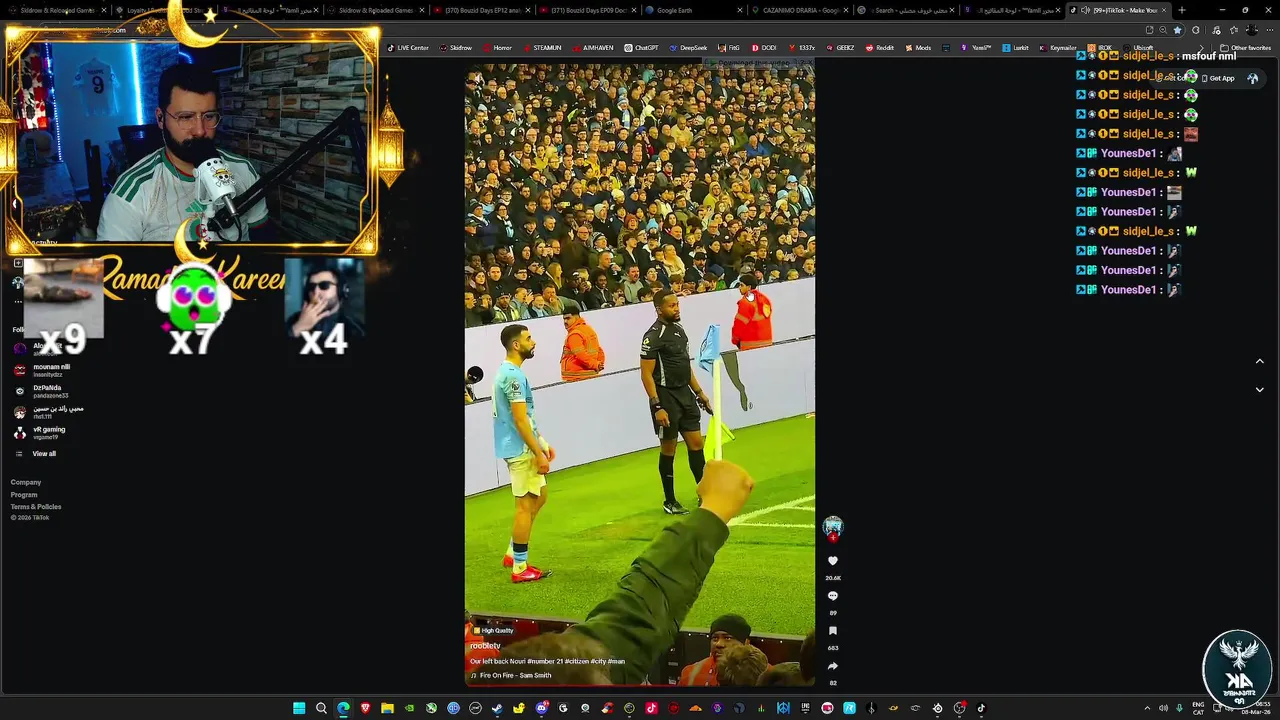Open the creator avatar beside the video
The height and width of the screenshot is (720, 1280).
click(833, 526)
